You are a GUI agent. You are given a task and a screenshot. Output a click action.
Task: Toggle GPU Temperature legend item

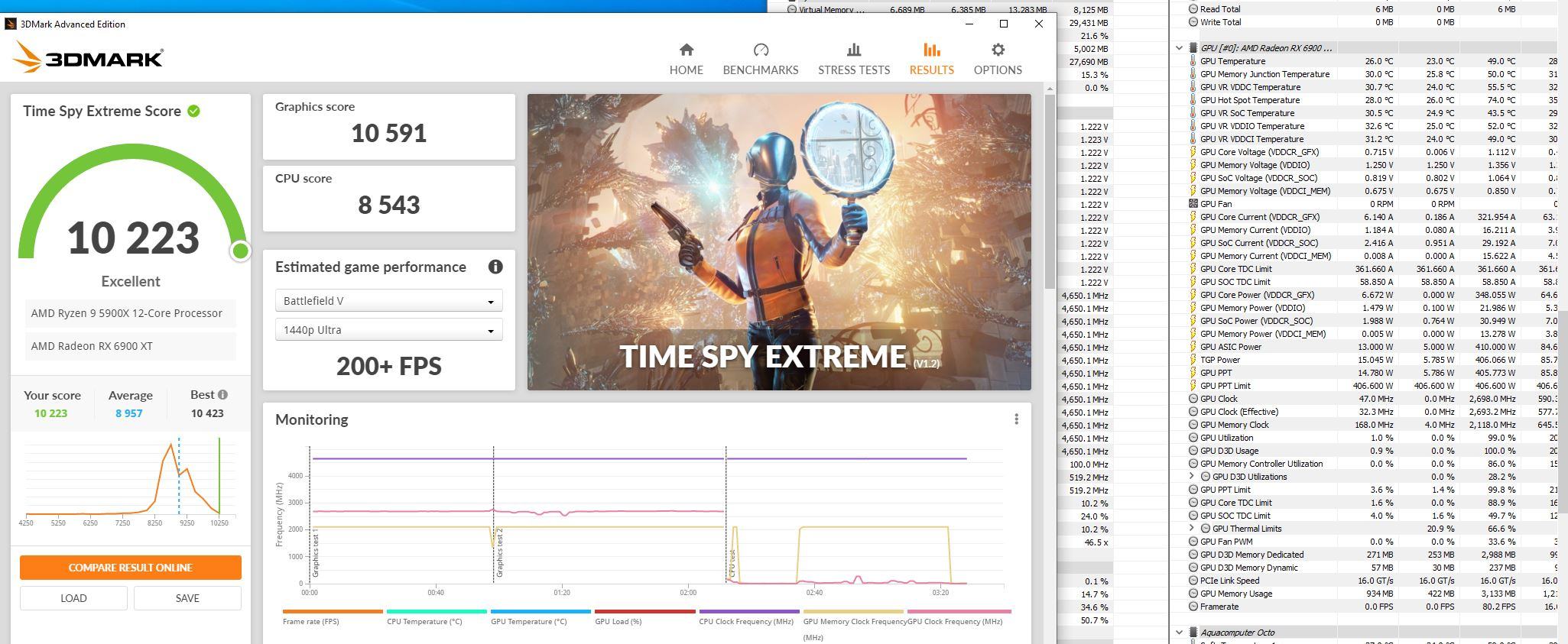pyautogui.click(x=540, y=617)
